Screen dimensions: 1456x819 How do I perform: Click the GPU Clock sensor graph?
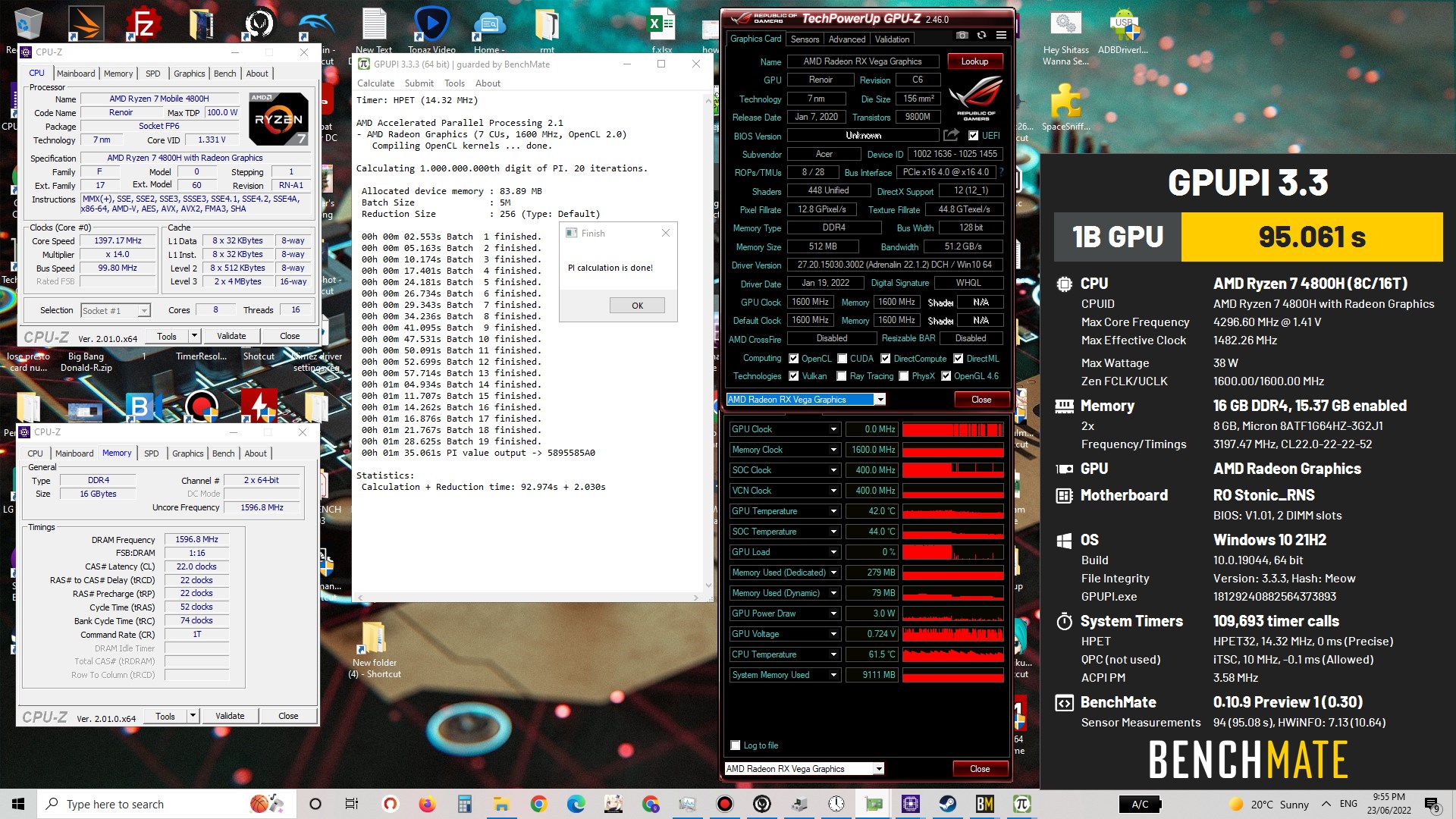952,429
